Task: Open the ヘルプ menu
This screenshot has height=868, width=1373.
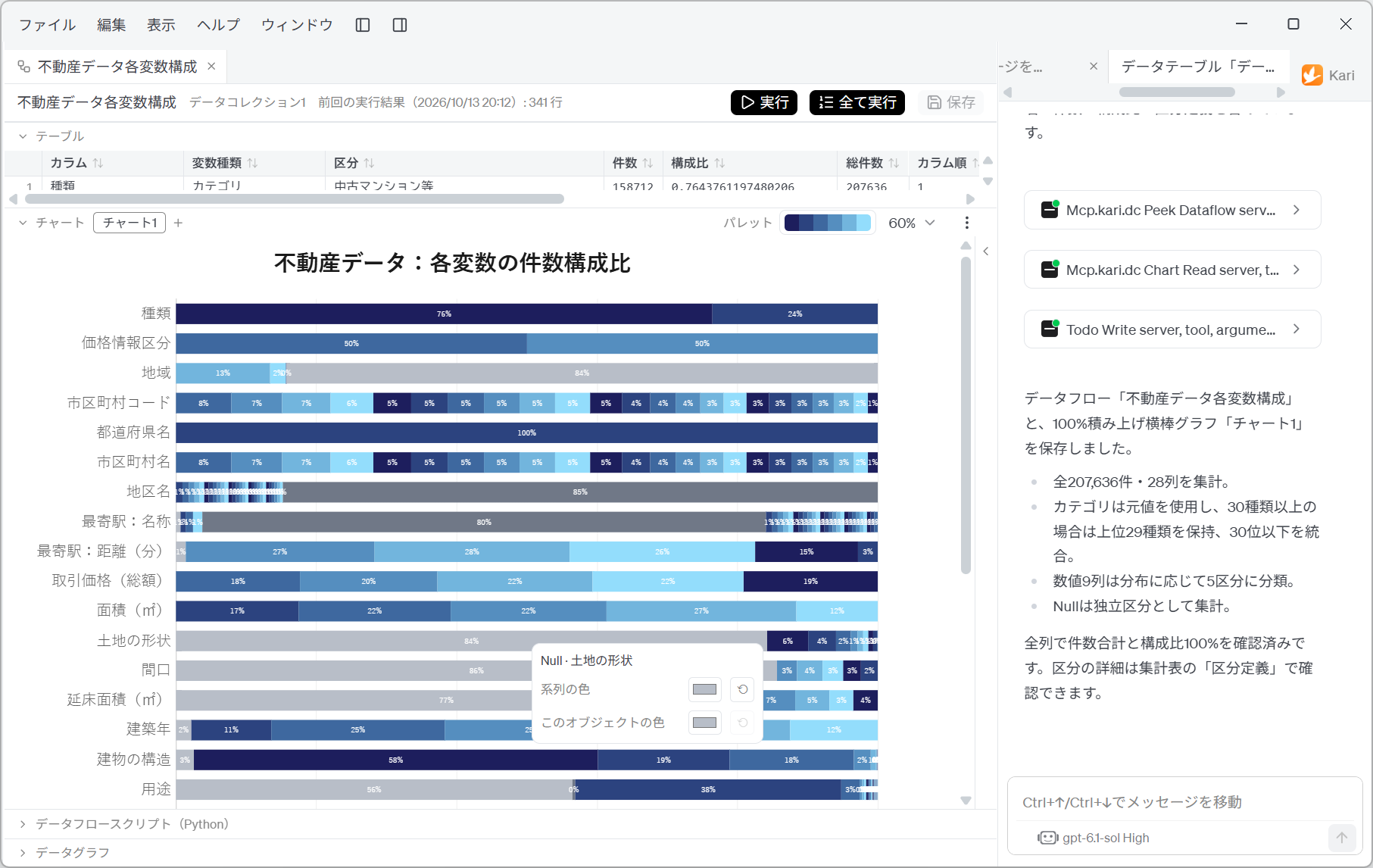Action: click(x=218, y=25)
